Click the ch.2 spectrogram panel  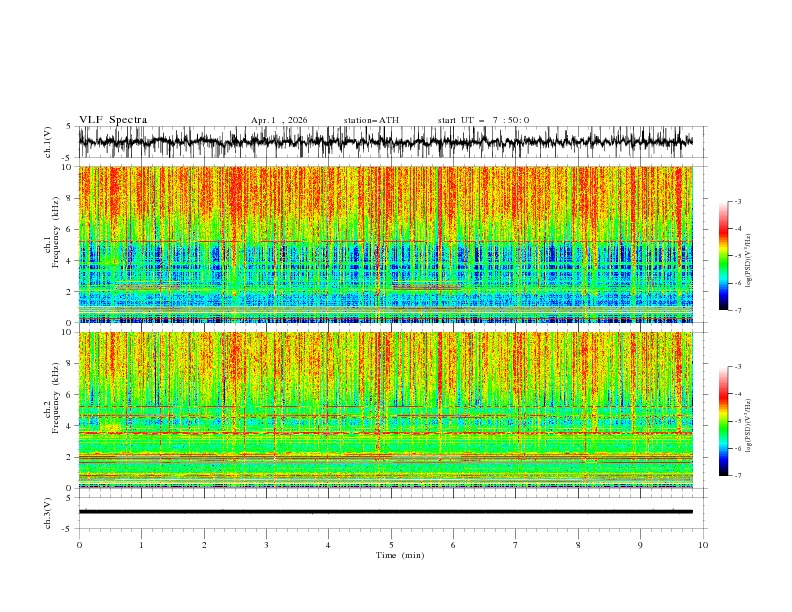386,410
